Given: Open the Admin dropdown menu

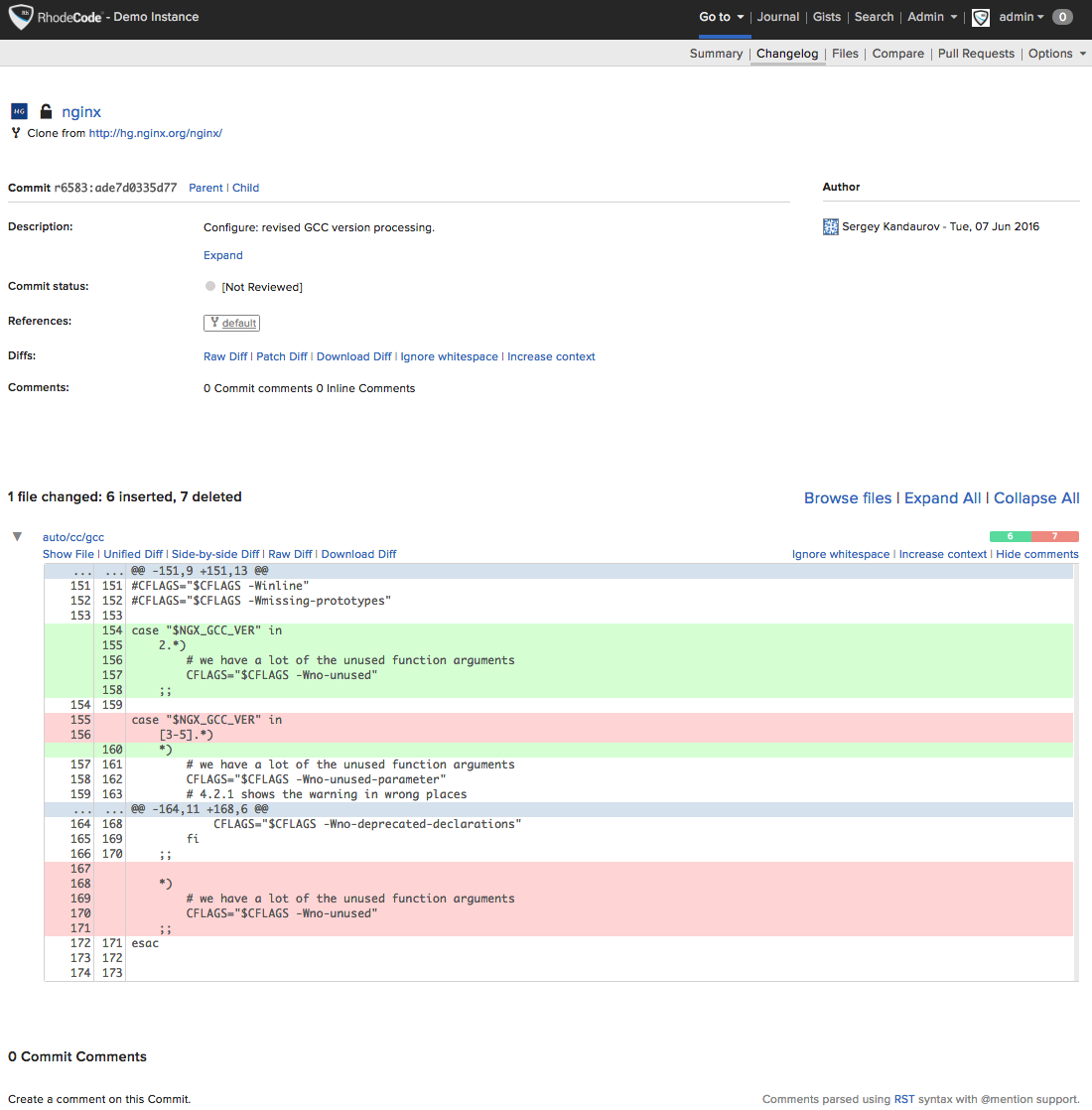Looking at the screenshot, I should 932,17.
